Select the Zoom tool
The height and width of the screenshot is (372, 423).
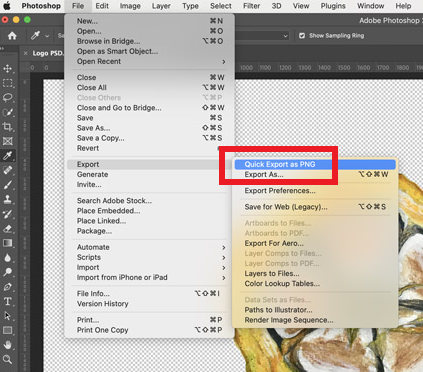7,359
